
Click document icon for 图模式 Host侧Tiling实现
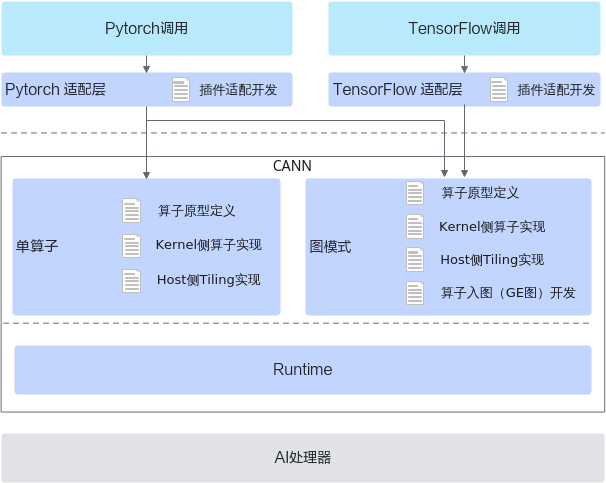pyautogui.click(x=415, y=260)
